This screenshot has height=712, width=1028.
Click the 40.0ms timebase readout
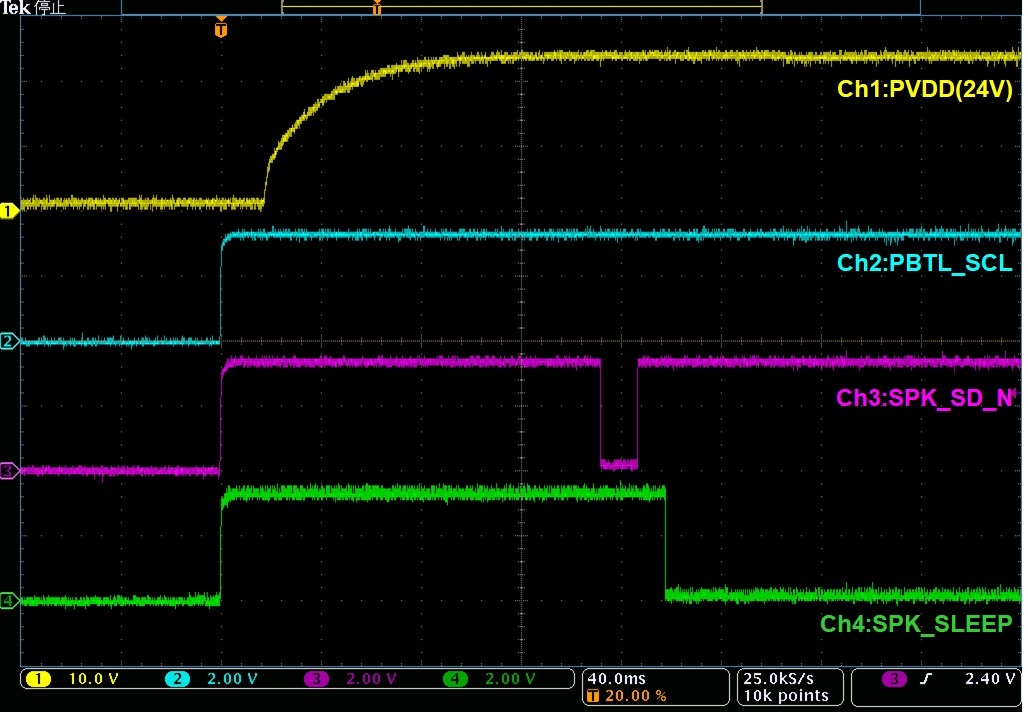point(616,679)
